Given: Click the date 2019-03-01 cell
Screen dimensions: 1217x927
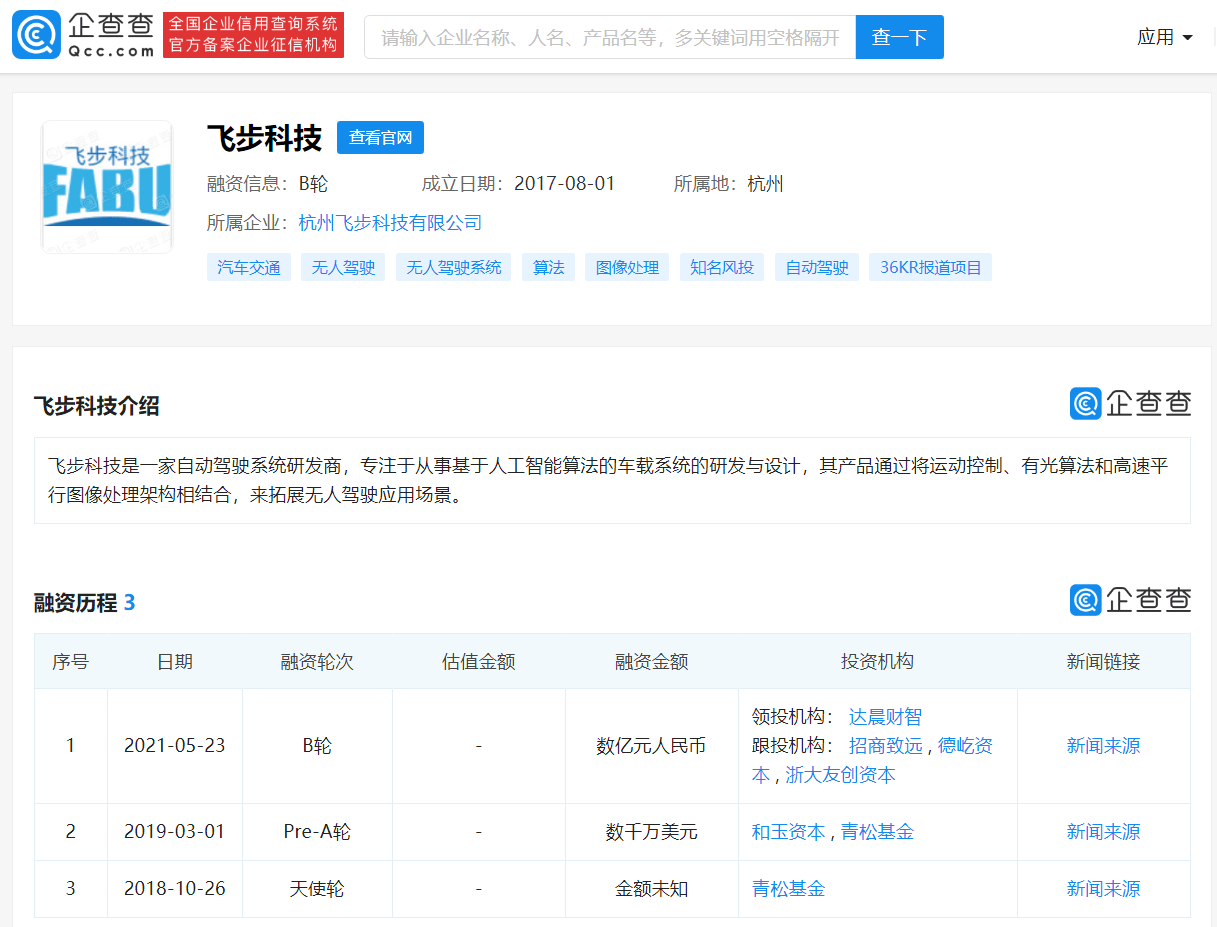Looking at the screenshot, I should pos(175,832).
